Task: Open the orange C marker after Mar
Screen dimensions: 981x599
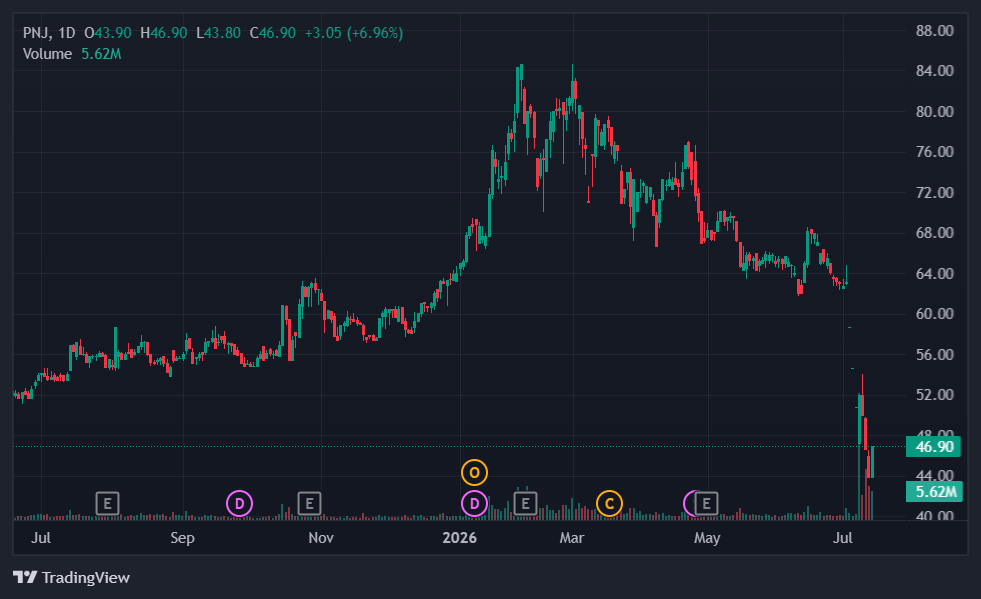Action: 609,503
